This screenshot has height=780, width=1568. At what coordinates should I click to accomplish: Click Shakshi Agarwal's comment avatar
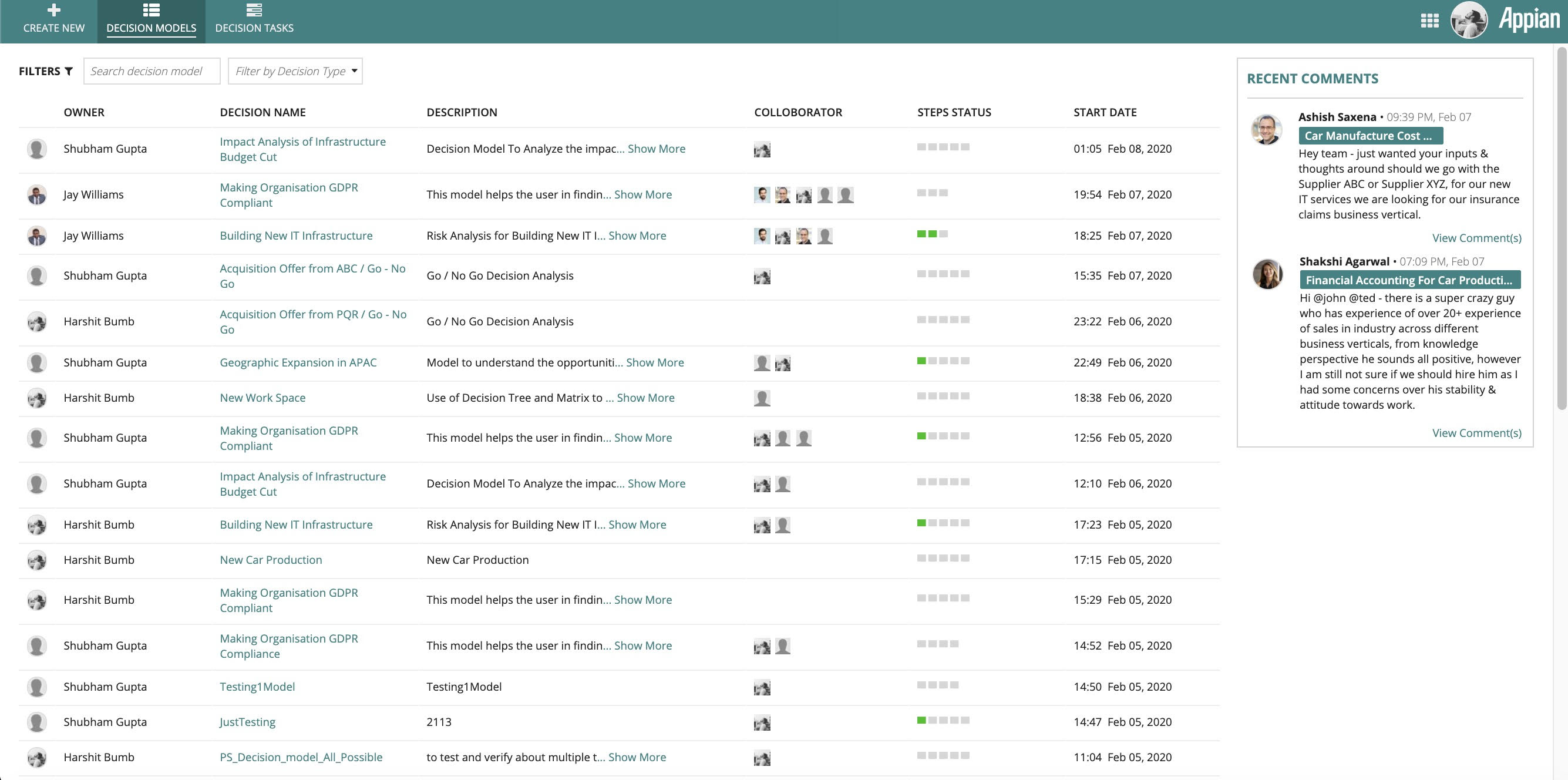(x=1267, y=274)
